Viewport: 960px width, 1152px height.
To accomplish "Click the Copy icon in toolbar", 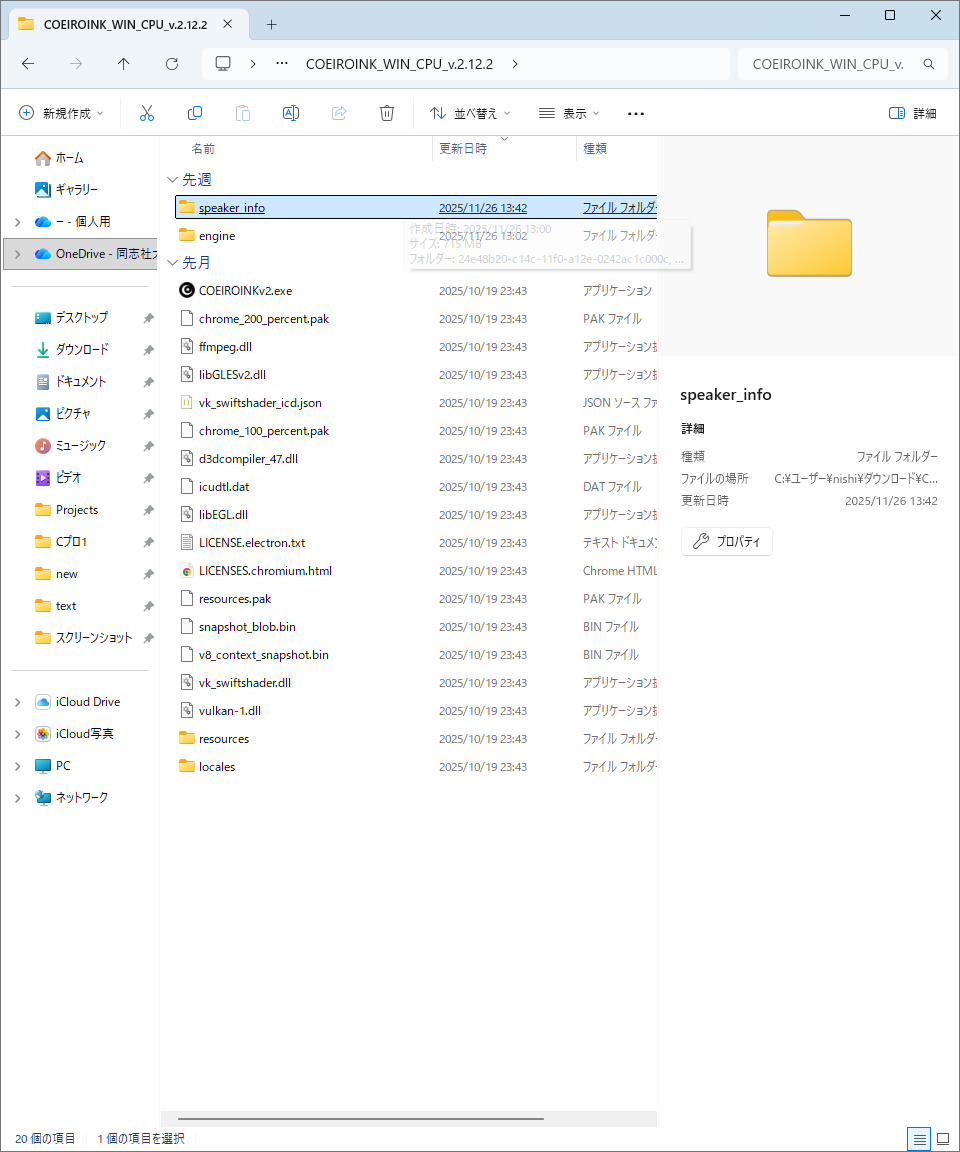I will [x=195, y=113].
